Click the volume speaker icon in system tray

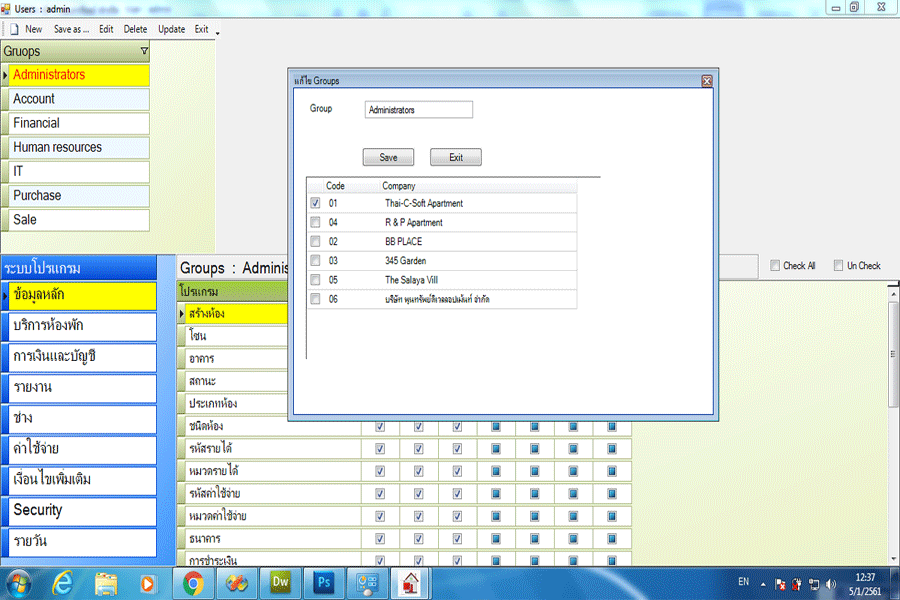[x=830, y=583]
